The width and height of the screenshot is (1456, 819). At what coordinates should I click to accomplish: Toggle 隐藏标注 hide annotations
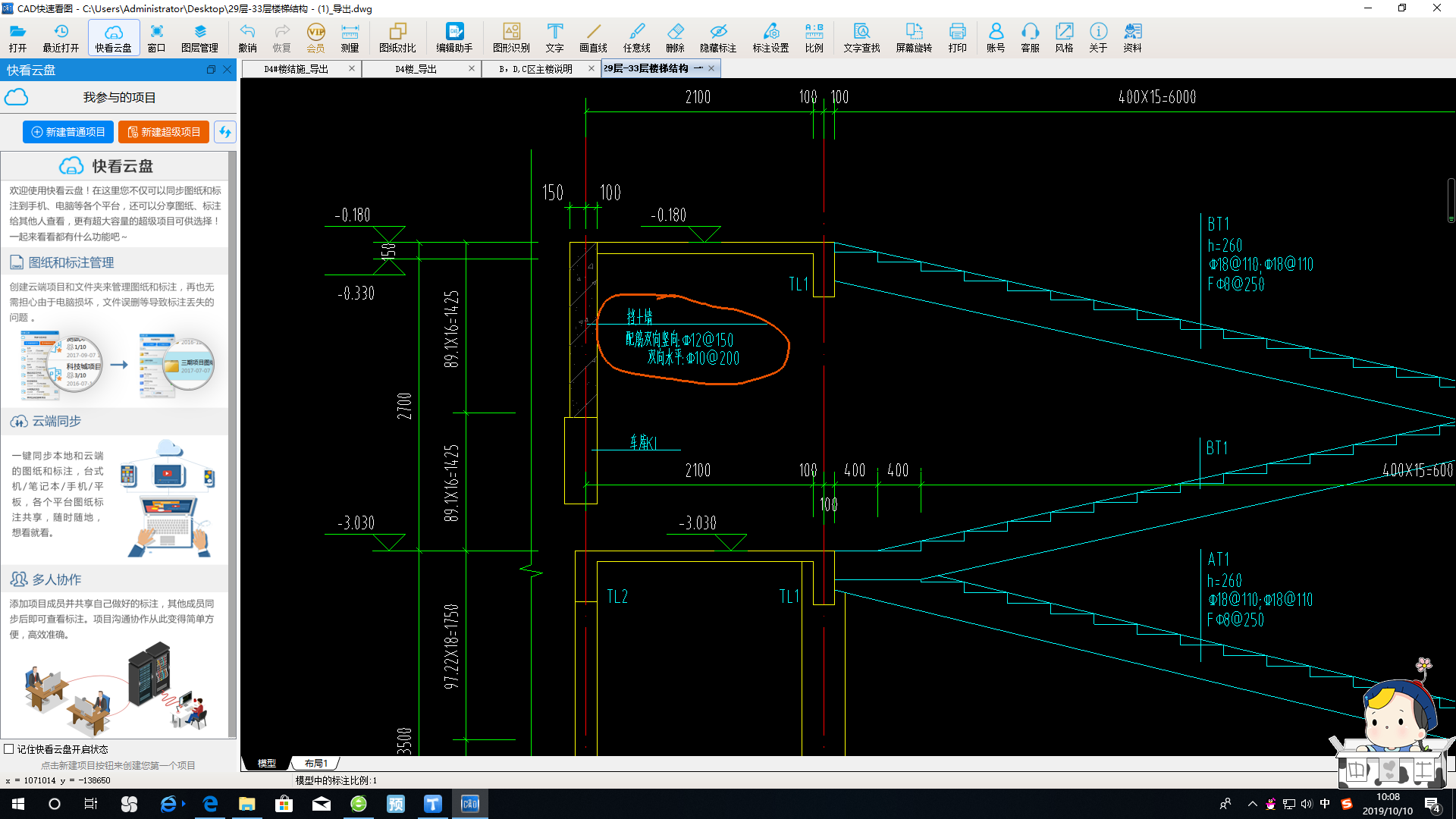click(x=718, y=37)
